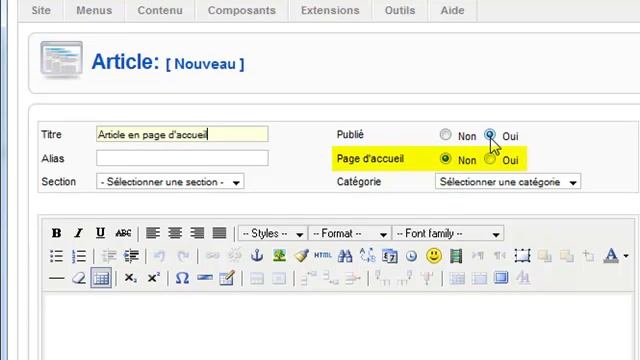The image size is (640, 360).
Task: Apply superscript formatting
Action: (153, 278)
